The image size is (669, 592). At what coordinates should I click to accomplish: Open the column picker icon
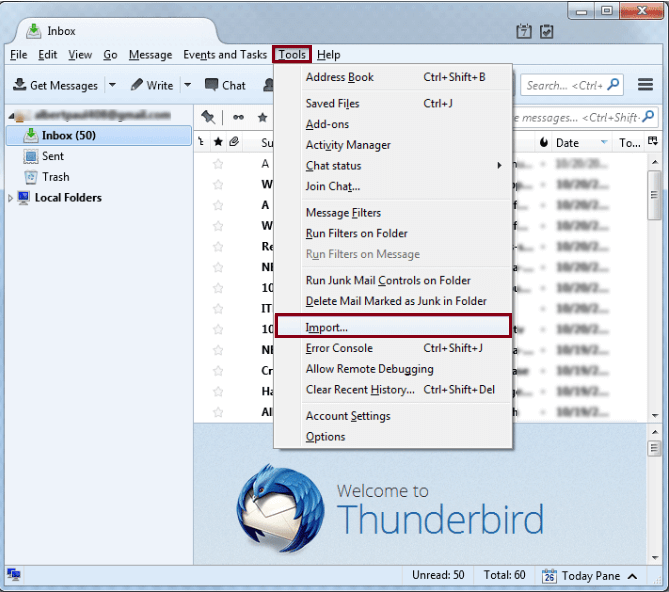click(652, 142)
